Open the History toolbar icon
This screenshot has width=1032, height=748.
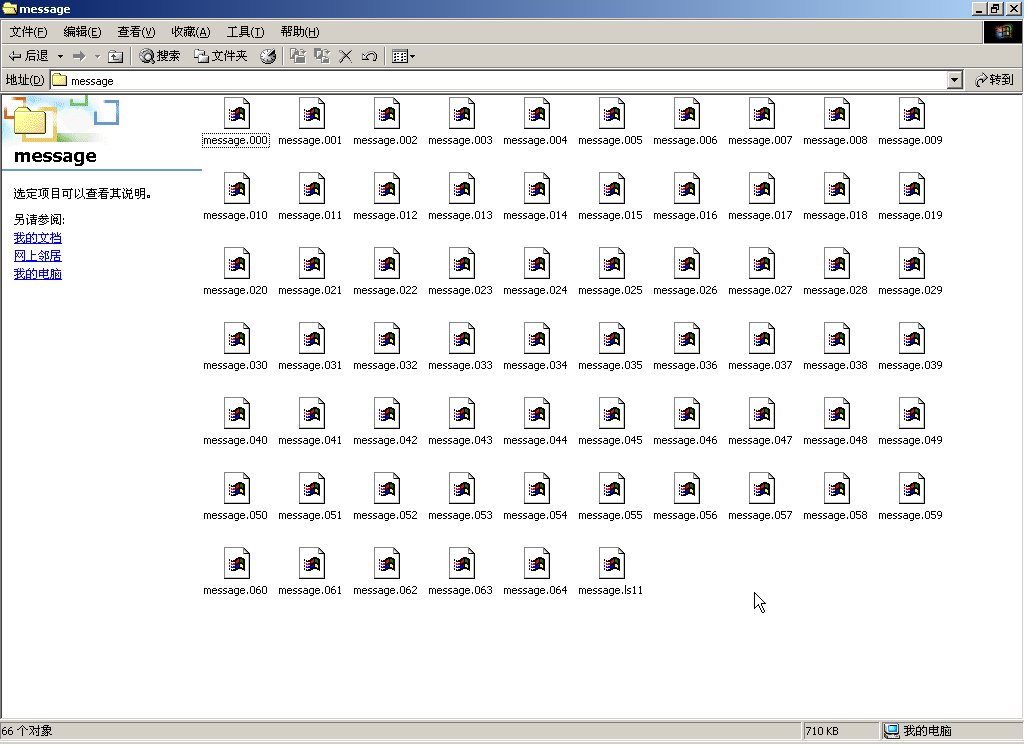tap(268, 56)
